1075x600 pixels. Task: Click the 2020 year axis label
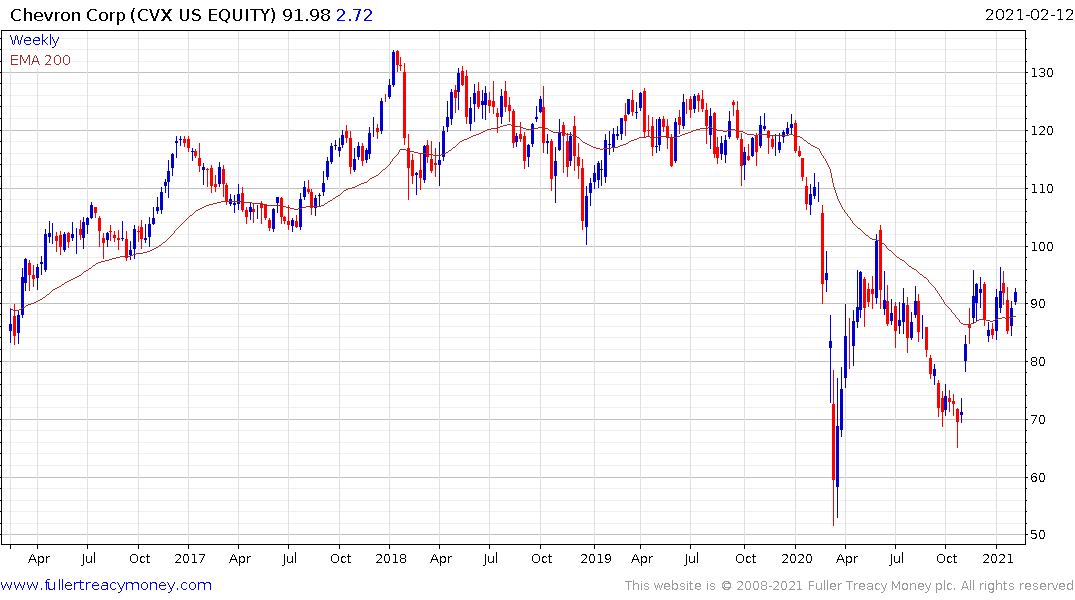797,558
